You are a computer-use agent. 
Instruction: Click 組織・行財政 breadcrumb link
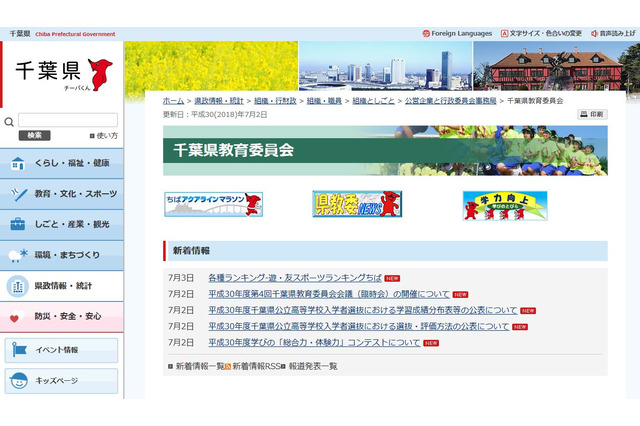[x=275, y=100]
